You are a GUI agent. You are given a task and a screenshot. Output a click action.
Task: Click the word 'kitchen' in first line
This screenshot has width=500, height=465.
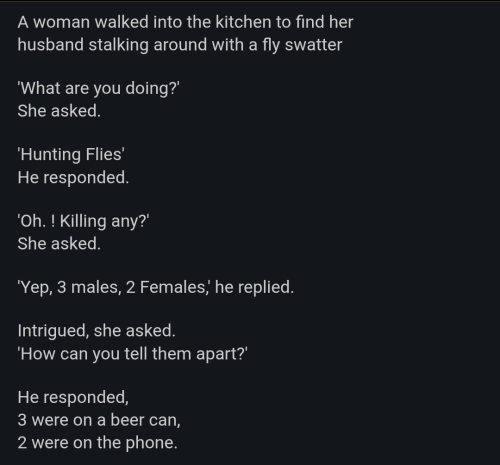(x=243, y=22)
